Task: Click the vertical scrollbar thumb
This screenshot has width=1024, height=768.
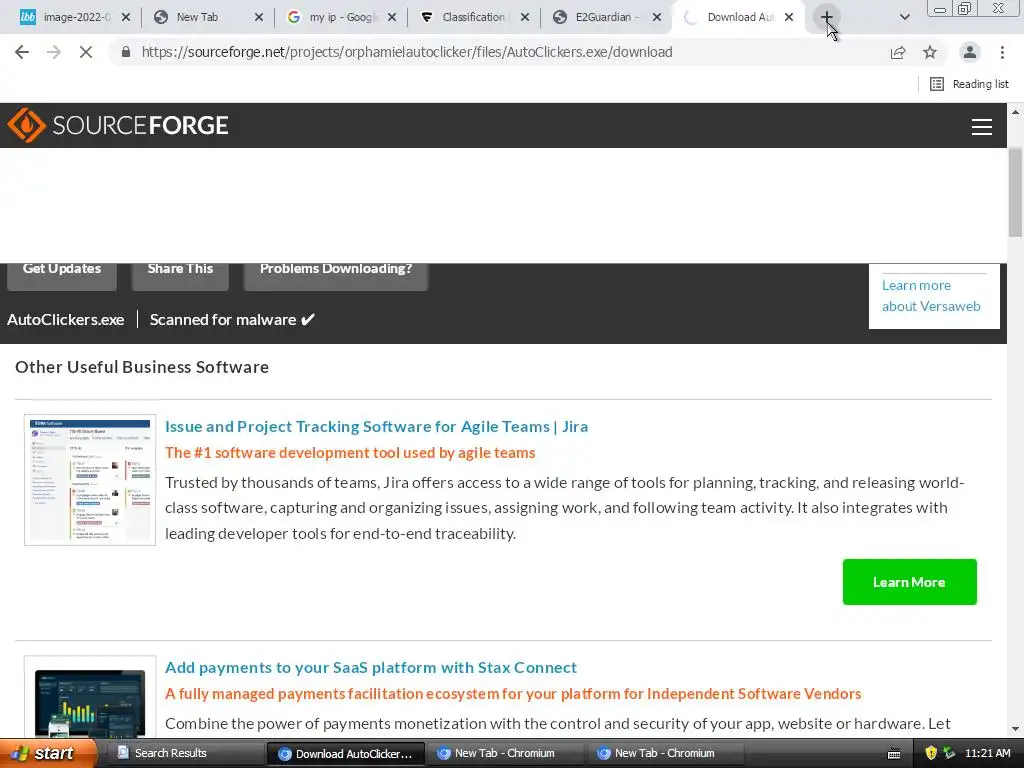Action: pos(1016,193)
